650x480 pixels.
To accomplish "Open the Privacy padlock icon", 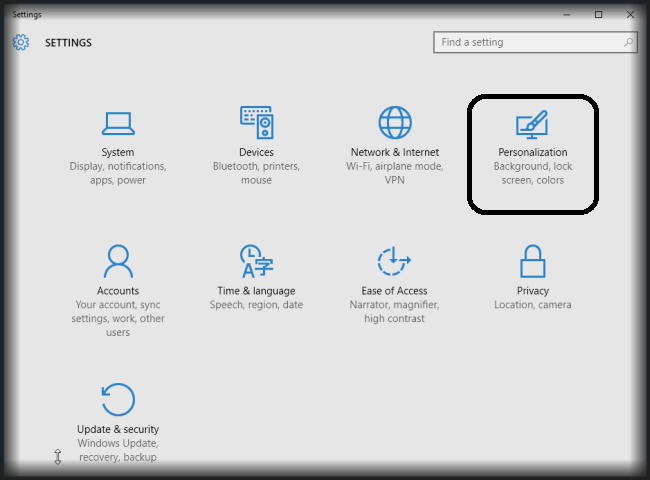I will (x=533, y=261).
